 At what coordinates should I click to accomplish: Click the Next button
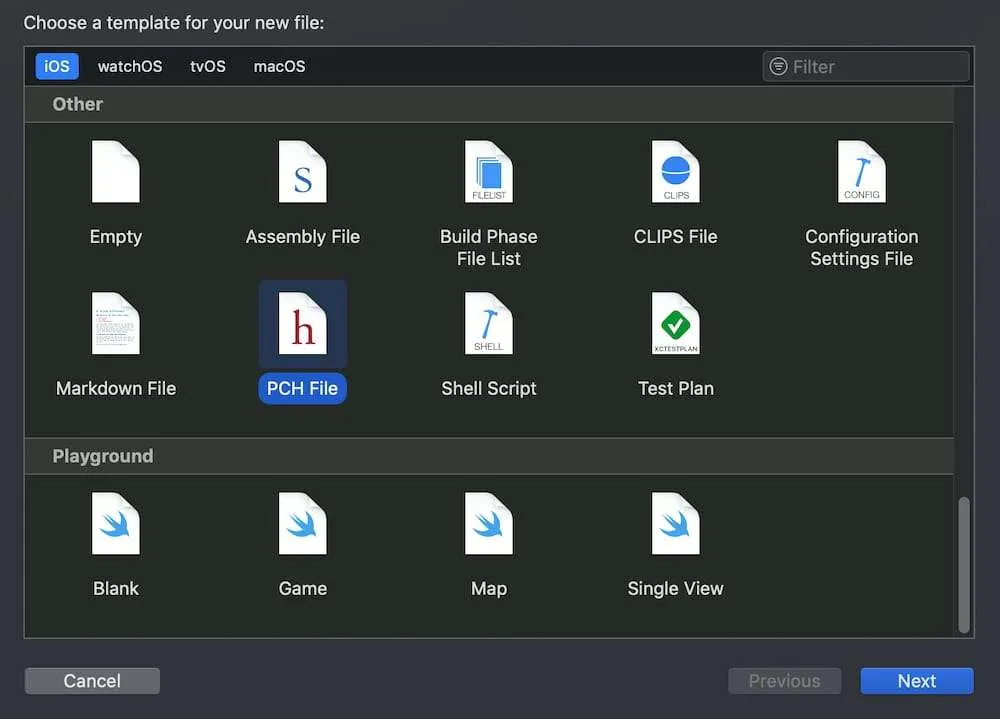(917, 681)
